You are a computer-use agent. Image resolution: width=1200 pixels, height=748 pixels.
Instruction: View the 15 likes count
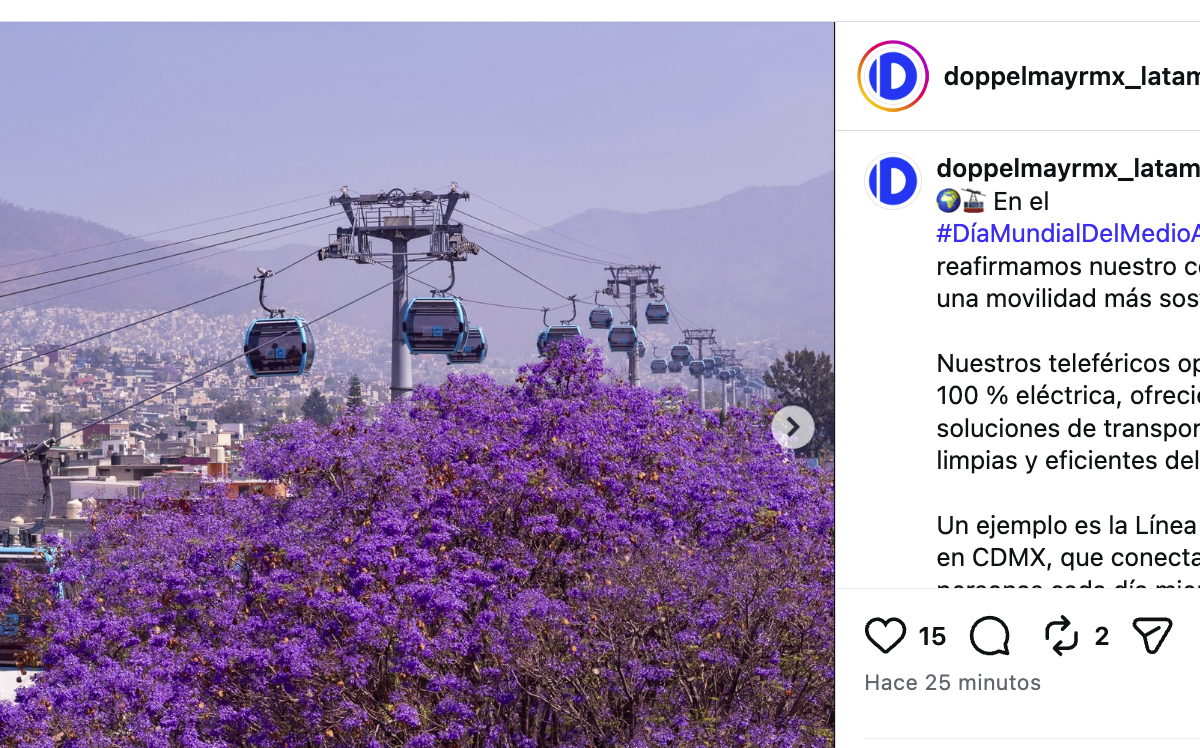[x=932, y=636]
